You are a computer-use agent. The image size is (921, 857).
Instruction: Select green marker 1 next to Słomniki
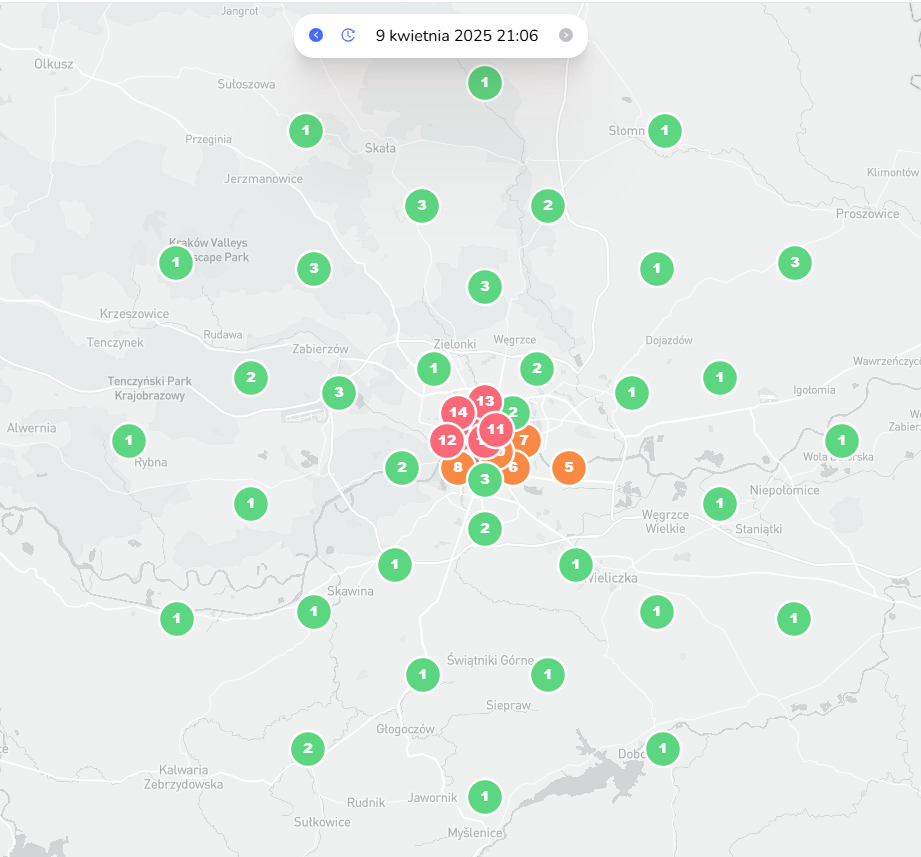665,130
